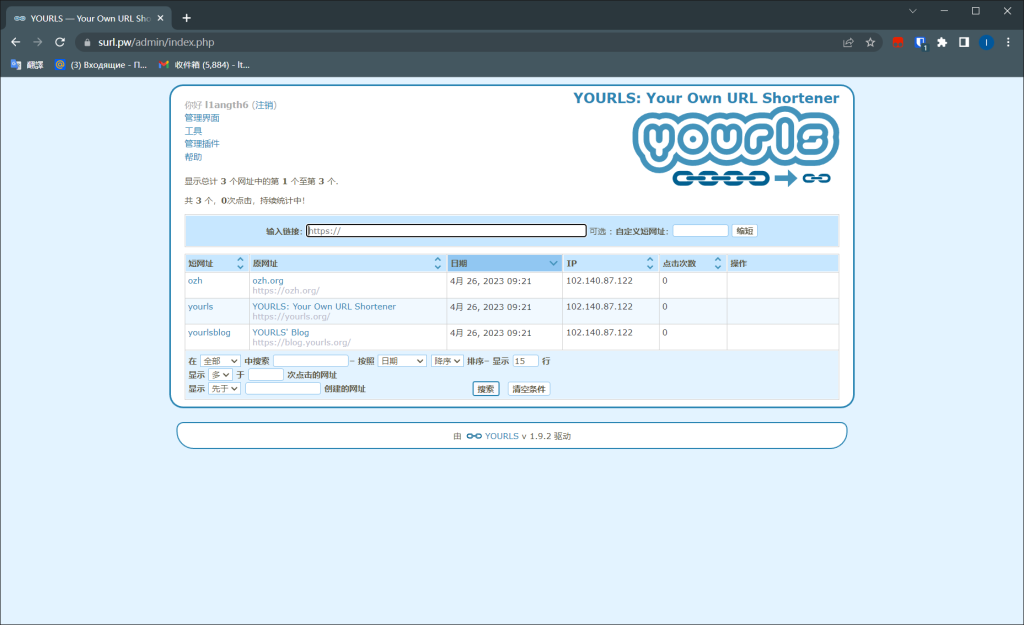The height and width of the screenshot is (625, 1024).
Task: Click the 注销 logout link
Action: point(264,105)
